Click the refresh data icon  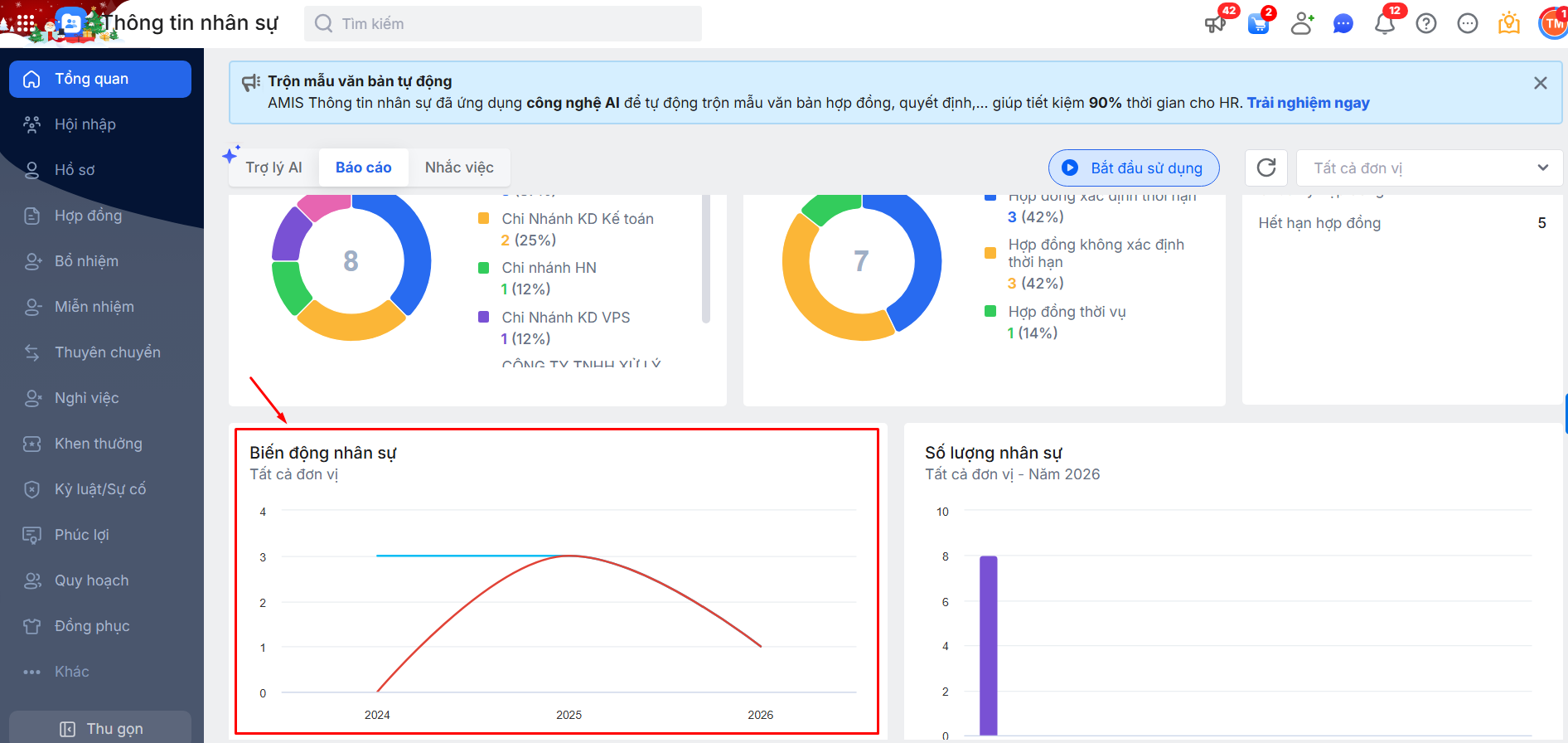tap(1266, 168)
